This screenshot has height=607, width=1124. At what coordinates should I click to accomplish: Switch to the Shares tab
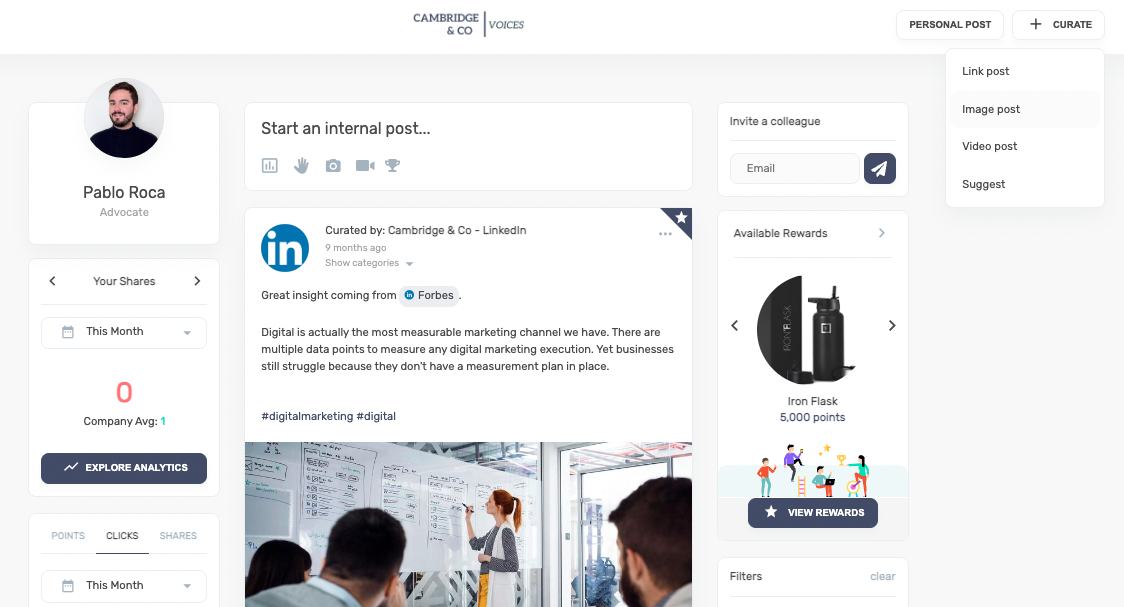tap(178, 535)
